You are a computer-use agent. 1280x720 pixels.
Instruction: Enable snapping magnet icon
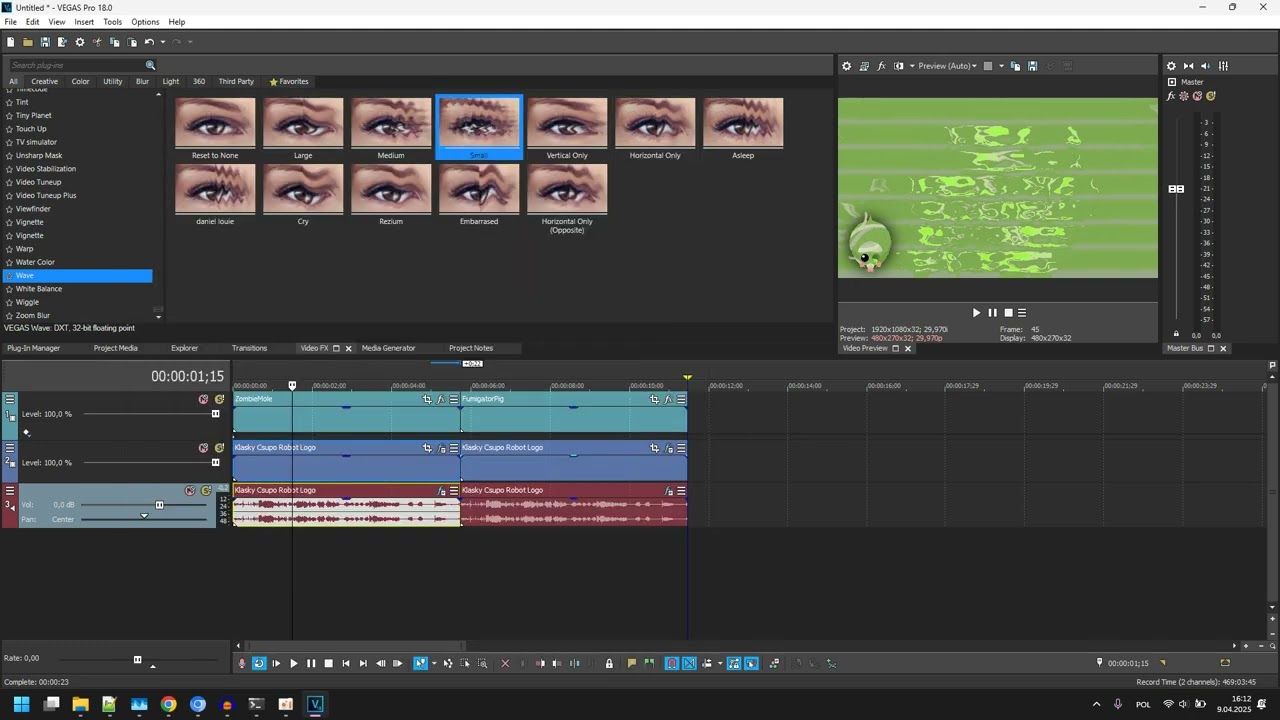coord(672,663)
